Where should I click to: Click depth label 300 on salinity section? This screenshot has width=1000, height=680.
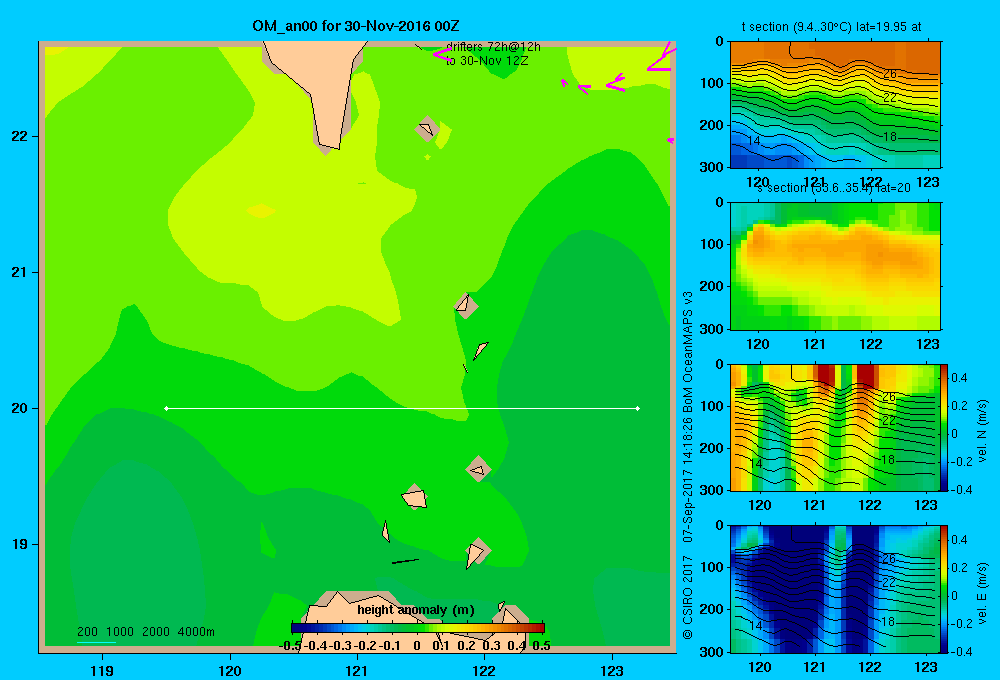pos(712,329)
